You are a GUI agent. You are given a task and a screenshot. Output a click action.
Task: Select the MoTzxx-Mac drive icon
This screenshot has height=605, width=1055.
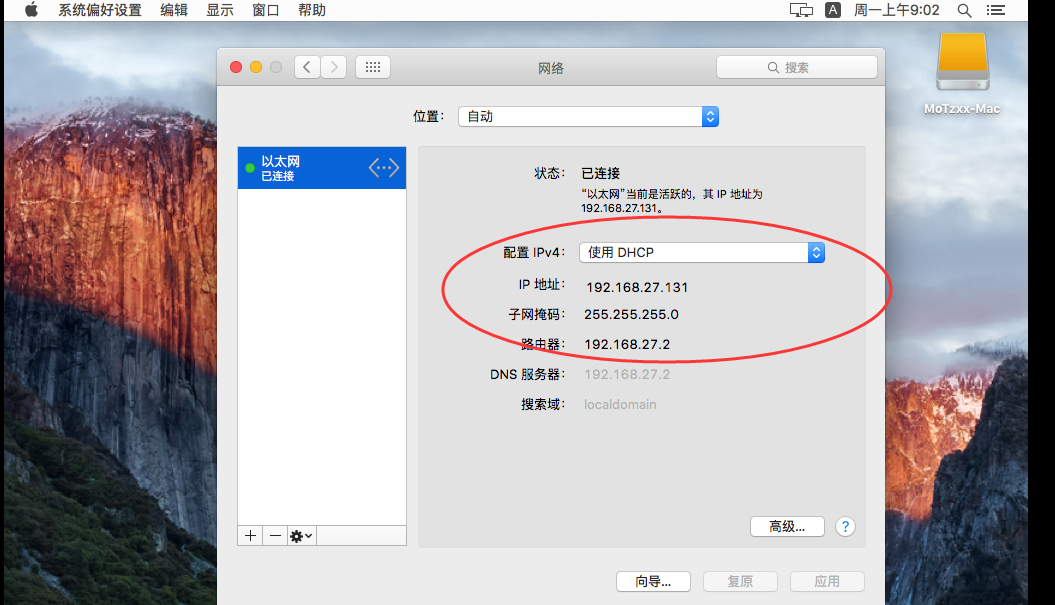[x=962, y=62]
